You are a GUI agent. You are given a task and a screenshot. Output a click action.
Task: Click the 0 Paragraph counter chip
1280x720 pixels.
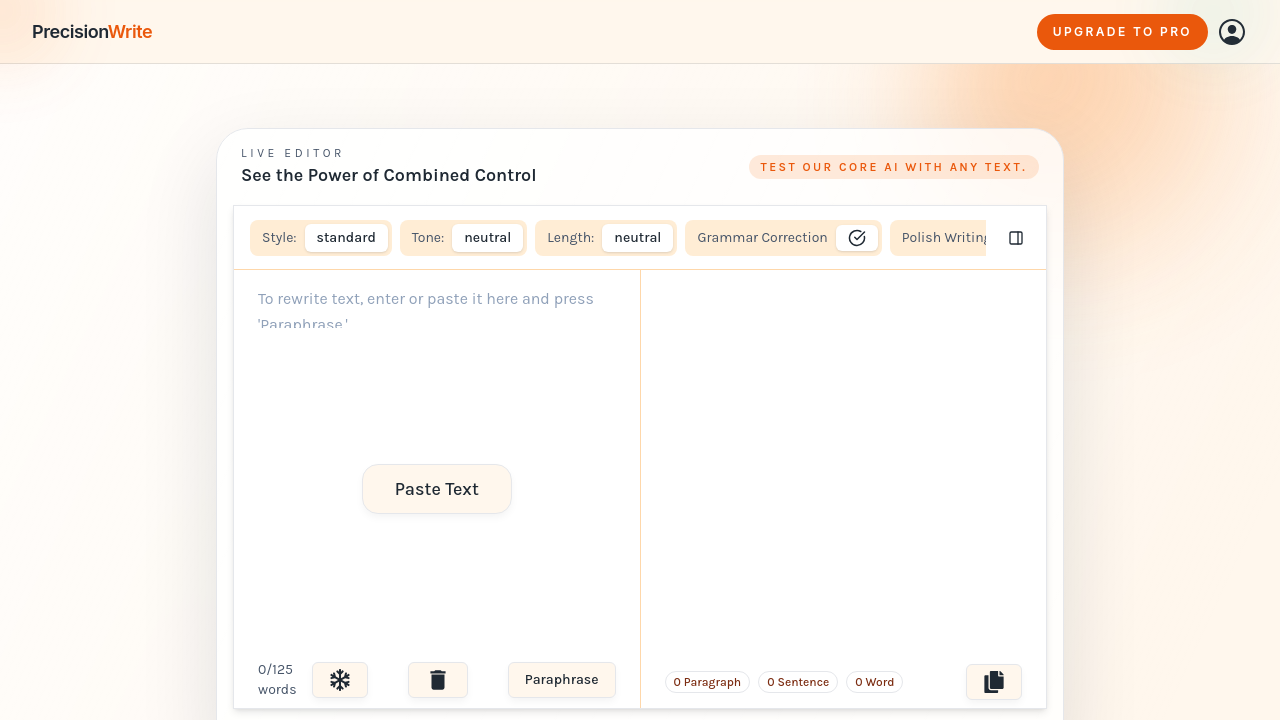(707, 682)
